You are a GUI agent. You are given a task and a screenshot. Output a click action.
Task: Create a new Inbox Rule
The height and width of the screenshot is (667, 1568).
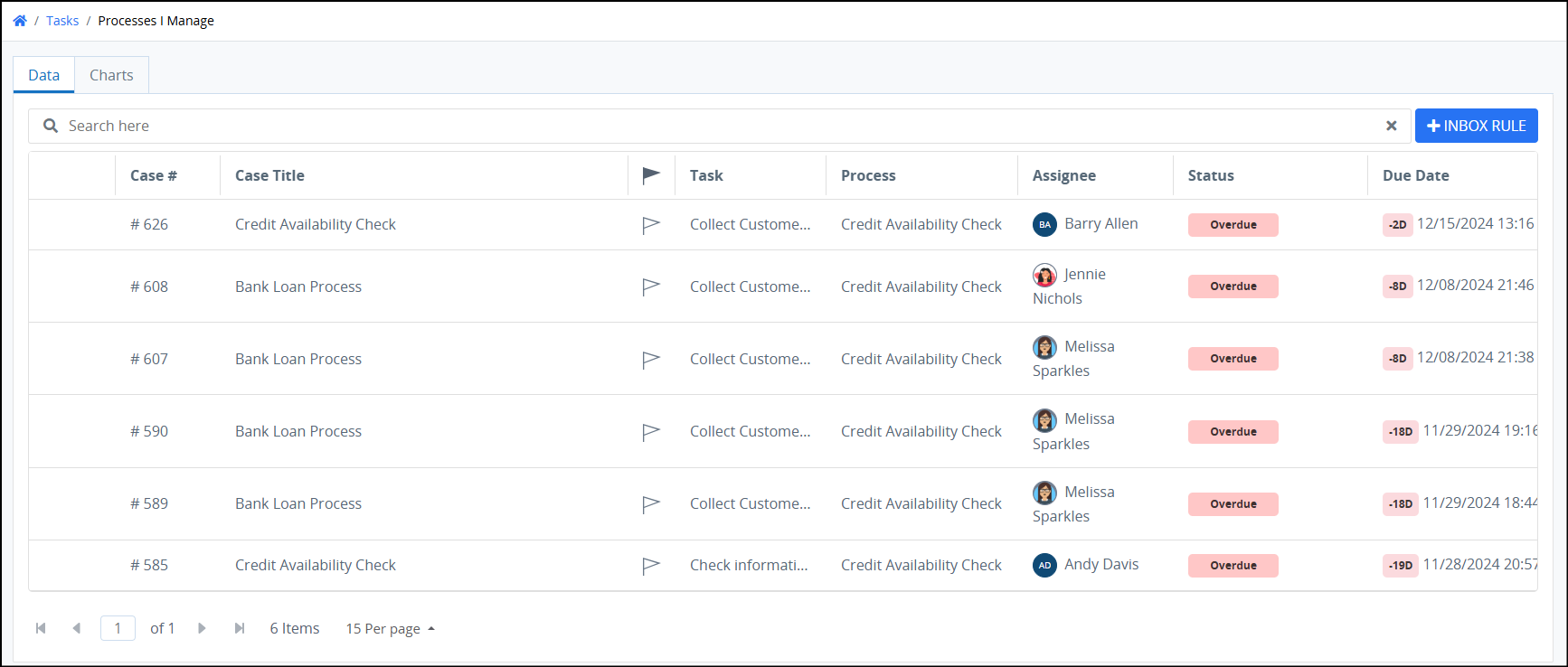1476,126
